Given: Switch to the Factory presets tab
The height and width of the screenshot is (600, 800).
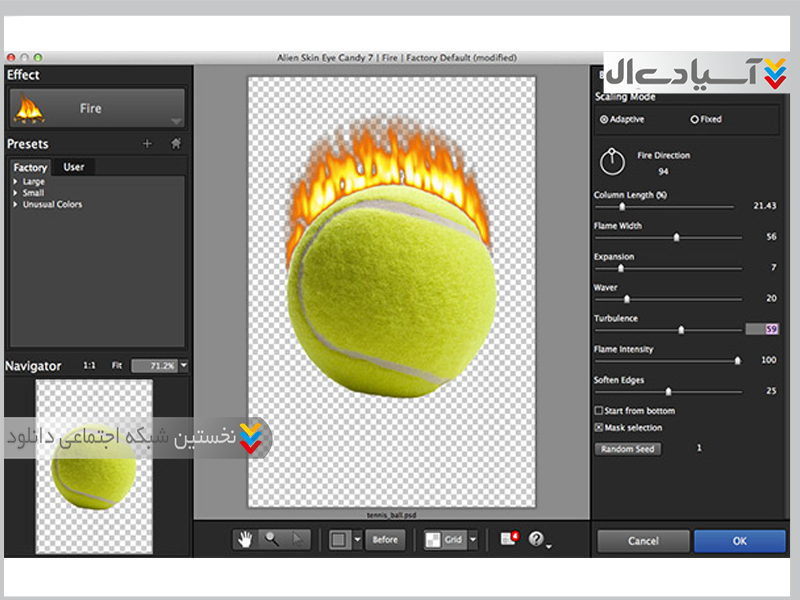Looking at the screenshot, I should 30,167.
